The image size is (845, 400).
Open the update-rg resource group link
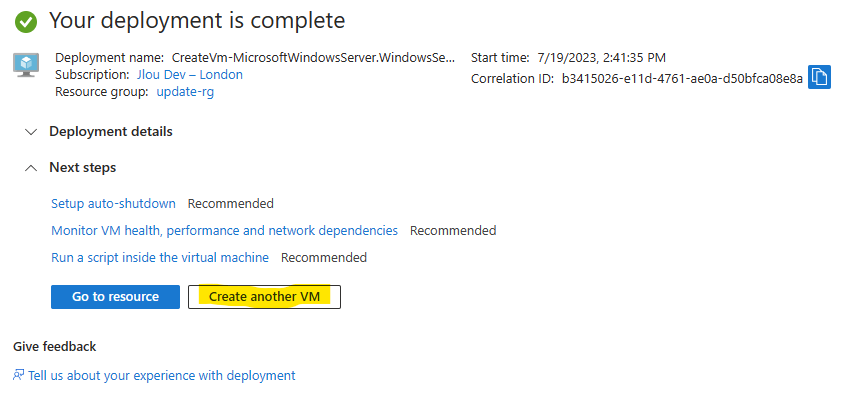pyautogui.click(x=185, y=92)
